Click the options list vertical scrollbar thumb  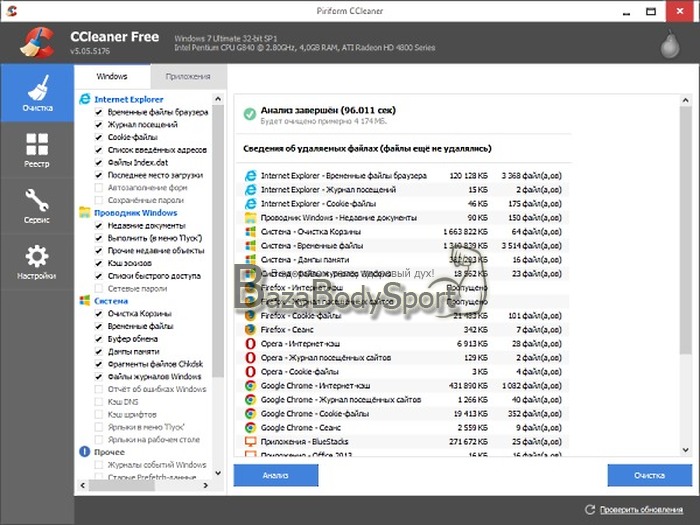click(x=217, y=241)
